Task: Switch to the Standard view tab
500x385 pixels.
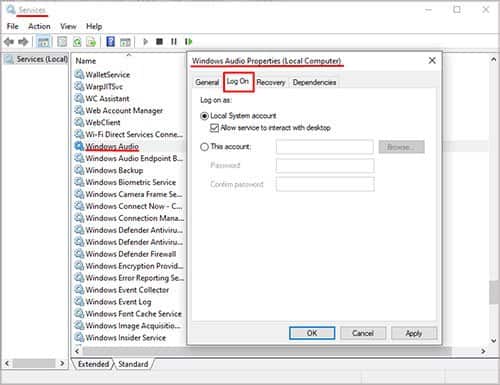Action: coord(133,364)
